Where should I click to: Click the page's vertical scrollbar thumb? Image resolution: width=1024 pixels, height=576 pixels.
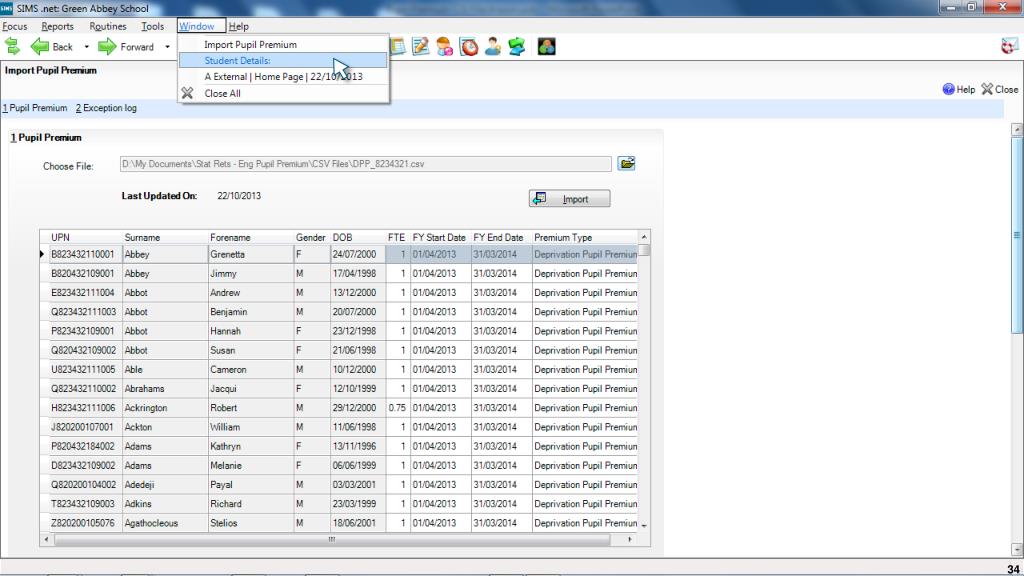(x=1017, y=235)
